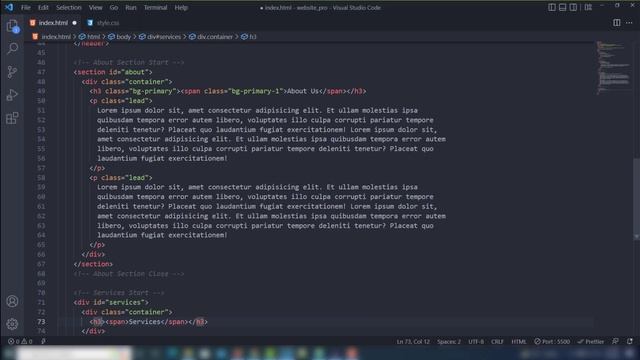Click the Prettier status bar item
The width and height of the screenshot is (640, 360).
point(591,342)
